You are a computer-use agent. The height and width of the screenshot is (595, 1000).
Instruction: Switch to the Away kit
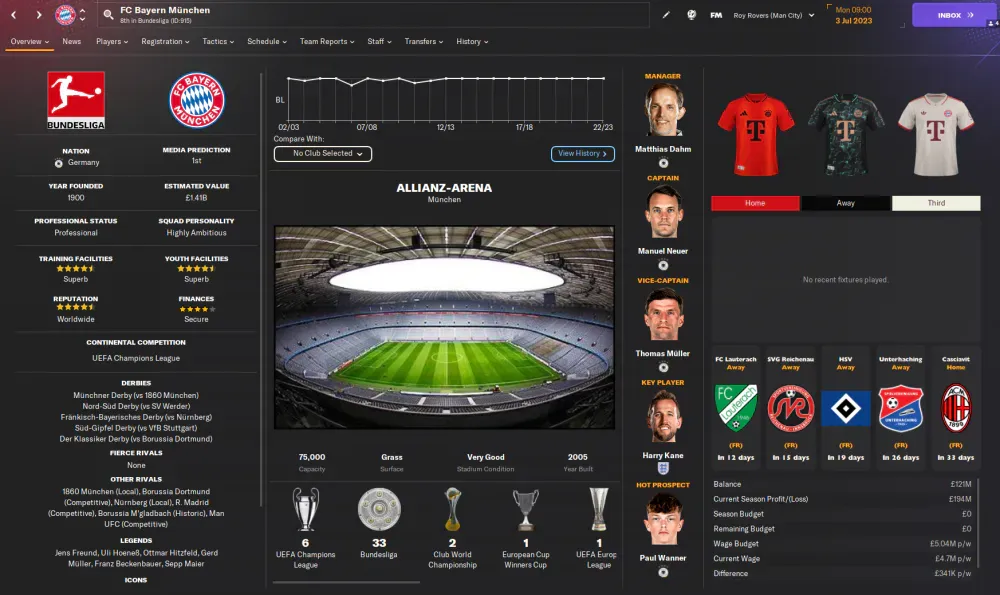pyautogui.click(x=846, y=203)
